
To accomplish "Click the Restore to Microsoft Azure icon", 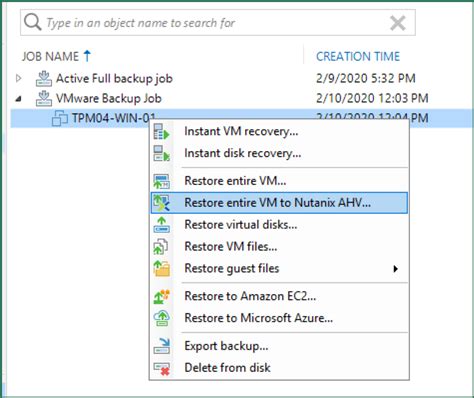I will (x=161, y=318).
